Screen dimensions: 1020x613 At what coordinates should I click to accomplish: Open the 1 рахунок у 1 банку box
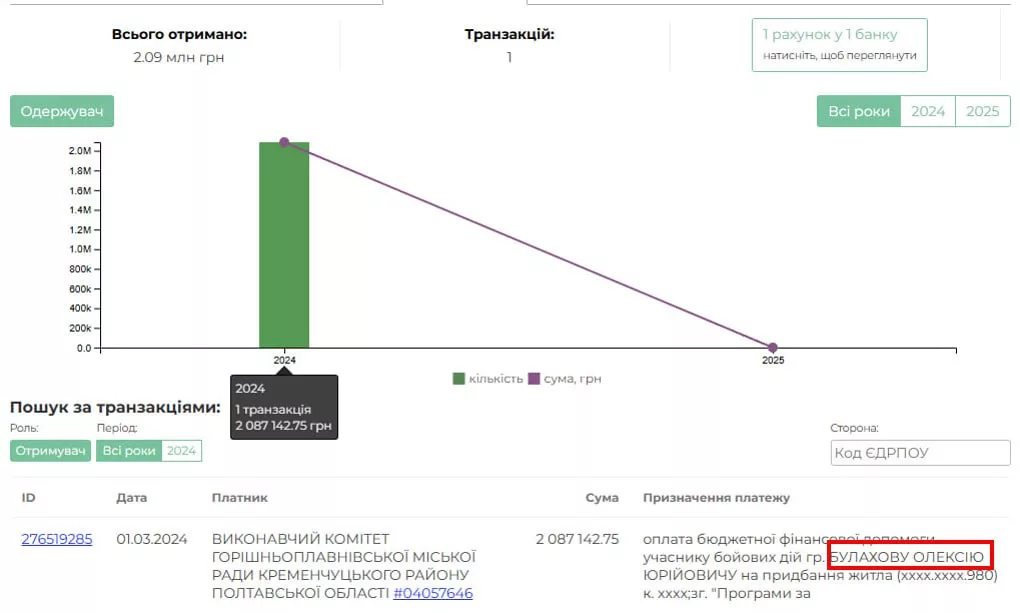(x=839, y=45)
